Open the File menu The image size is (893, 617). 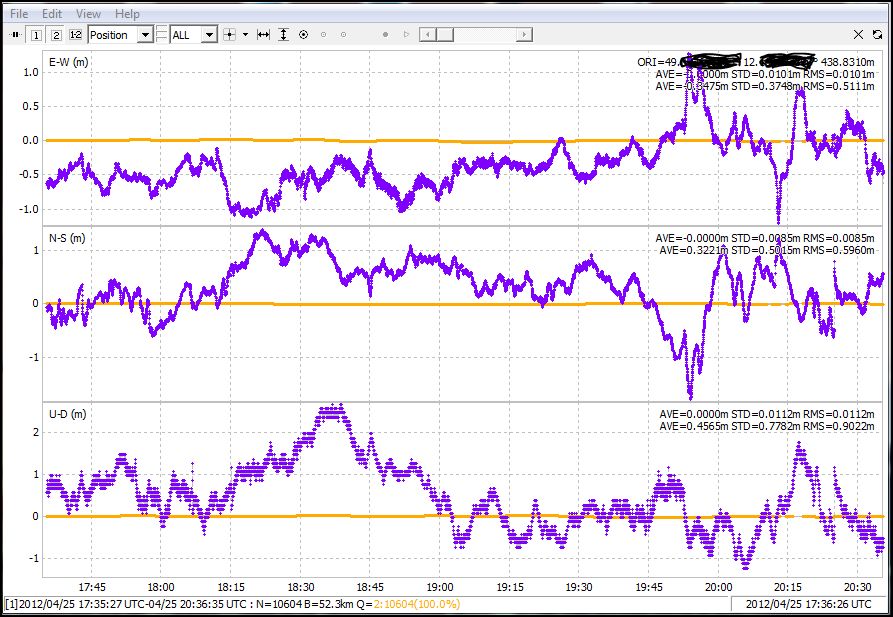point(19,14)
